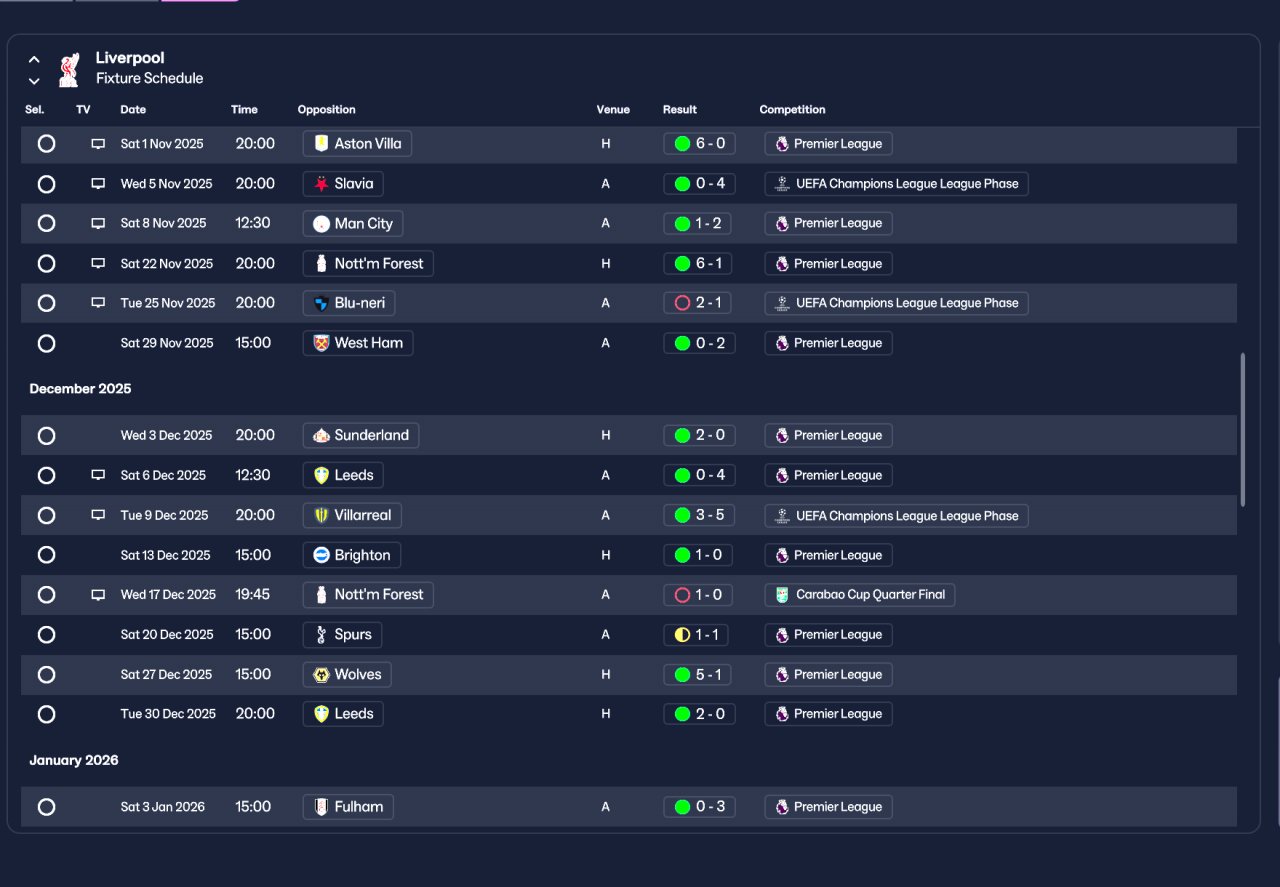Open Premier League link in Brighton row
Screen dimensions: 1280x887
(828, 555)
